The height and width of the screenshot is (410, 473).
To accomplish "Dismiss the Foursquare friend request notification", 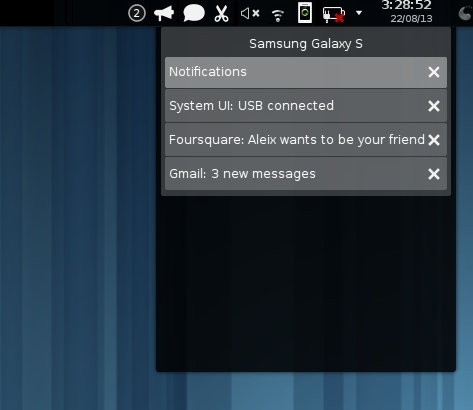I will pyautogui.click(x=434, y=140).
